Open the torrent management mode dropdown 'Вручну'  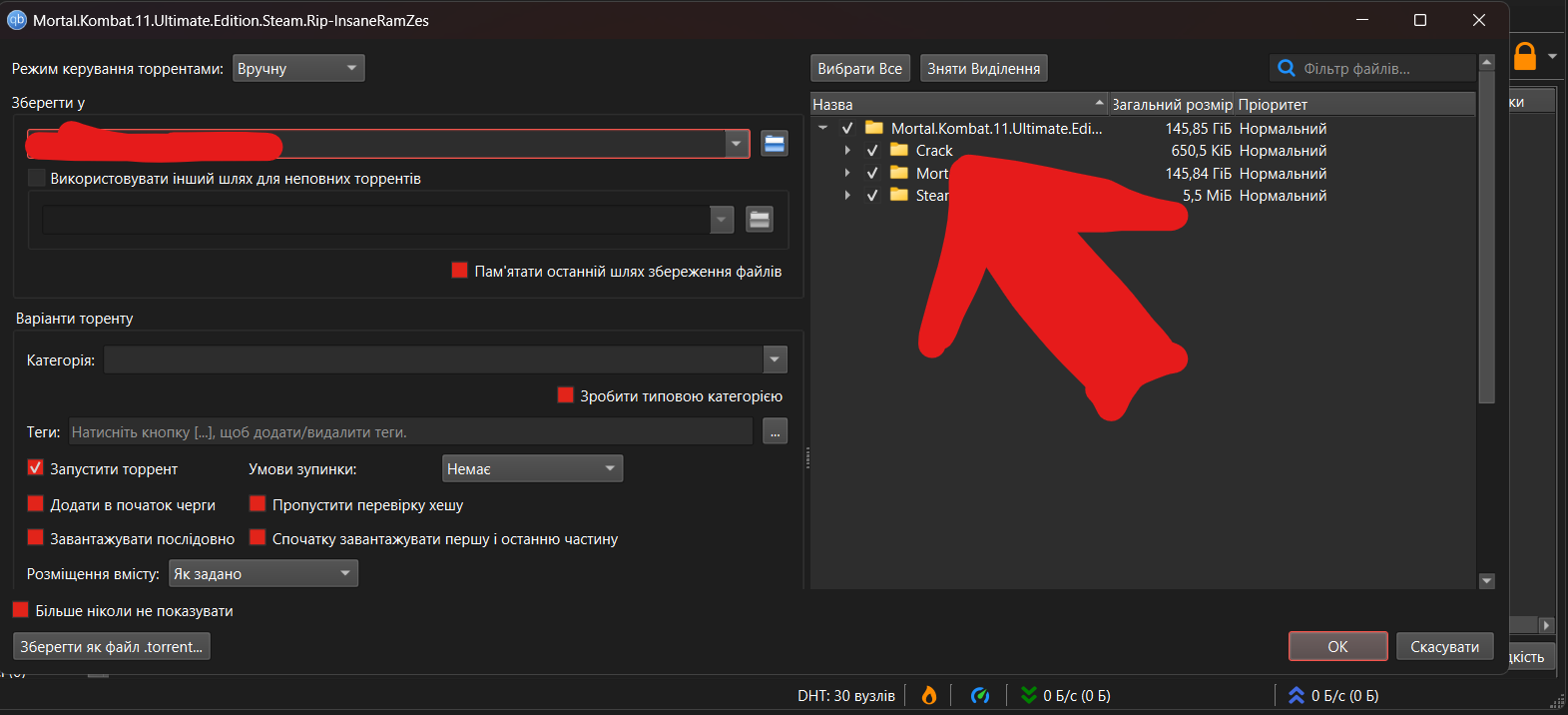coord(298,68)
